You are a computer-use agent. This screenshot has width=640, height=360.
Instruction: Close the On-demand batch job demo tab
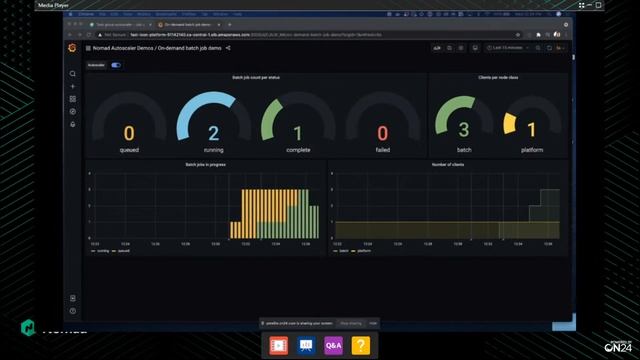click(219, 24)
